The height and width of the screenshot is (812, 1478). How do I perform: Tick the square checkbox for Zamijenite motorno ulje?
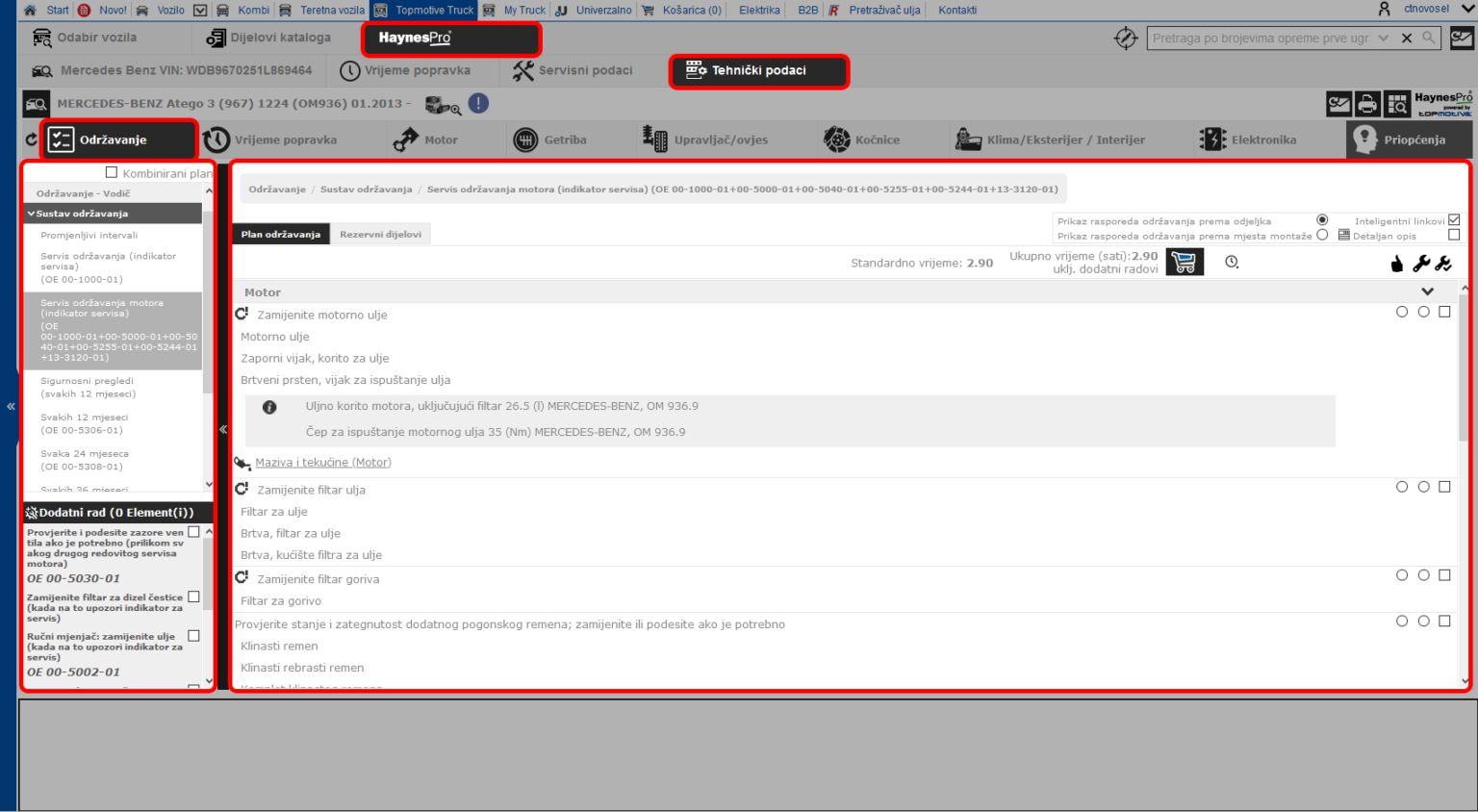tap(1444, 312)
